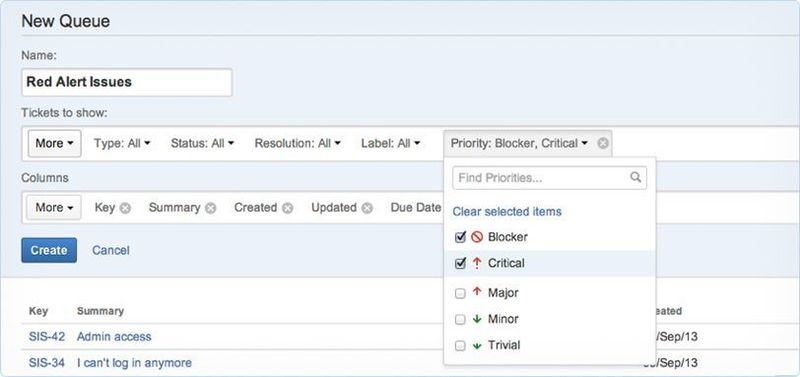Click the search magnifier in Find Priorities
This screenshot has width=800, height=377.
point(635,177)
